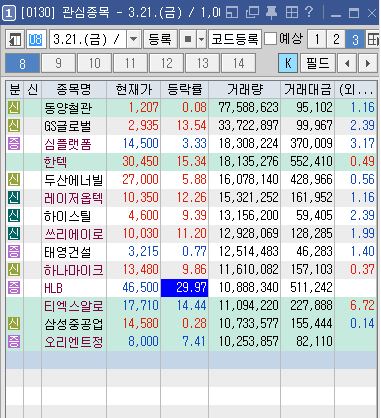Sort by the 거래대금 column header
This screenshot has height=418, width=381.
click(307, 89)
